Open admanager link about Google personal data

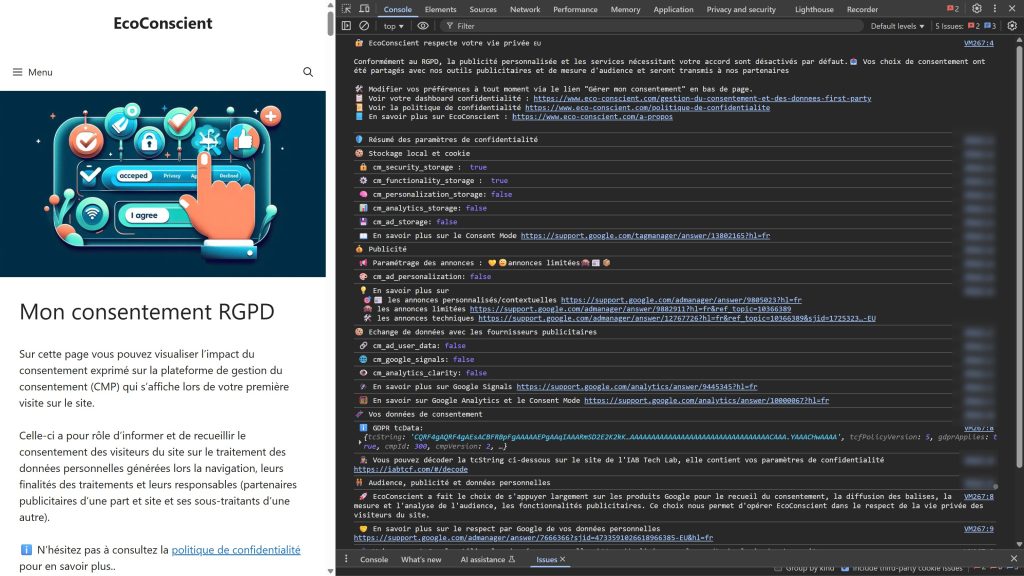(x=534, y=538)
